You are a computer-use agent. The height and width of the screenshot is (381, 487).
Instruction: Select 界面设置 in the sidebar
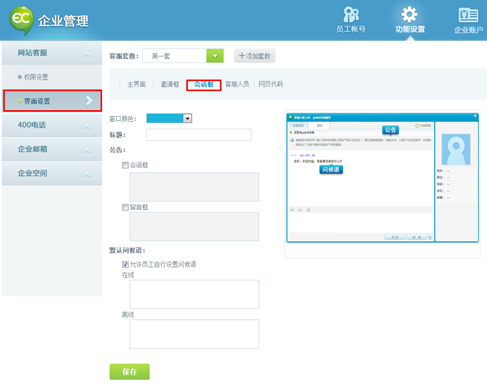pyautogui.click(x=52, y=101)
